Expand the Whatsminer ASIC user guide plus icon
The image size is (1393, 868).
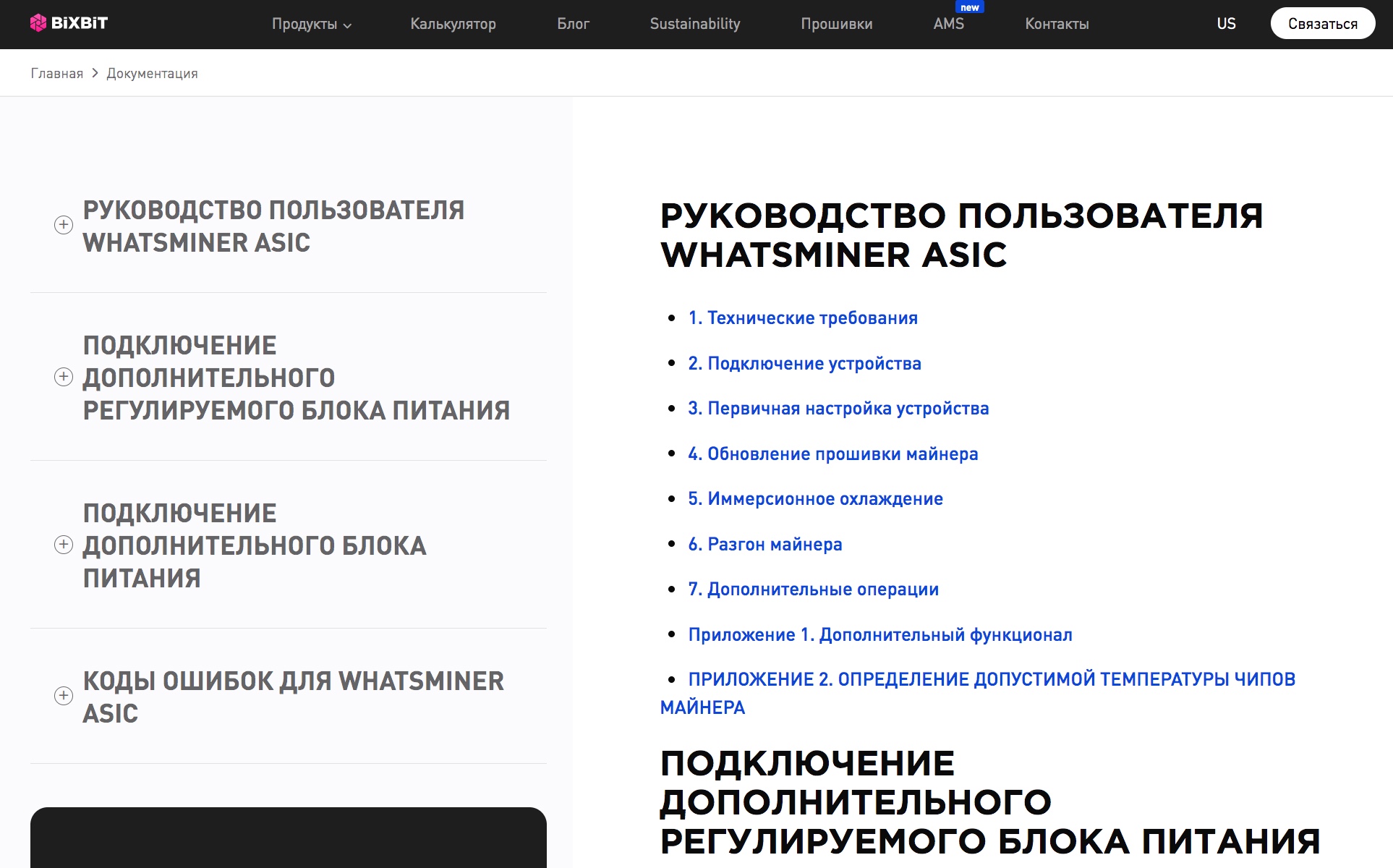pos(64,225)
